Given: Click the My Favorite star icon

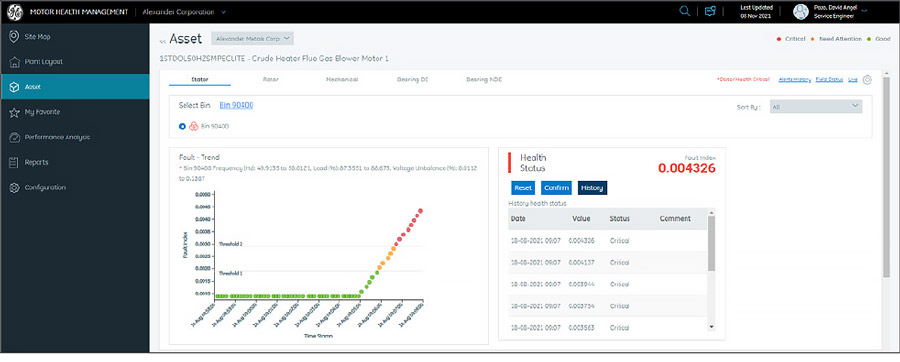Looking at the screenshot, I should click(x=14, y=112).
